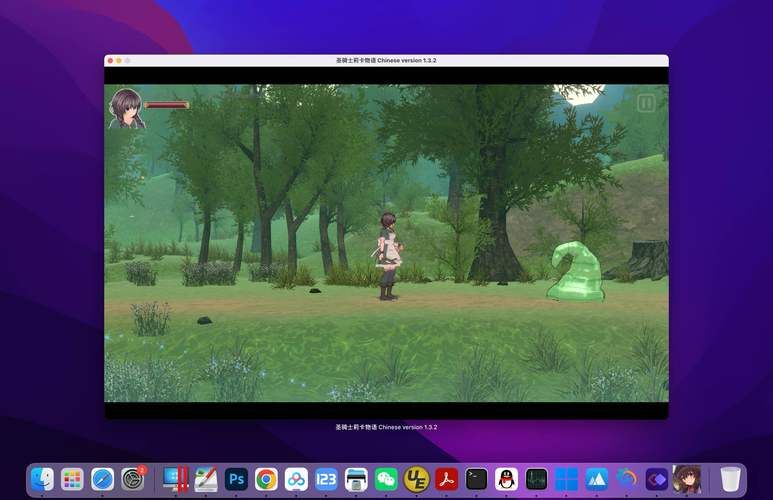The width and height of the screenshot is (773, 500).
Task: Click the red health bar
Action: [x=166, y=104]
